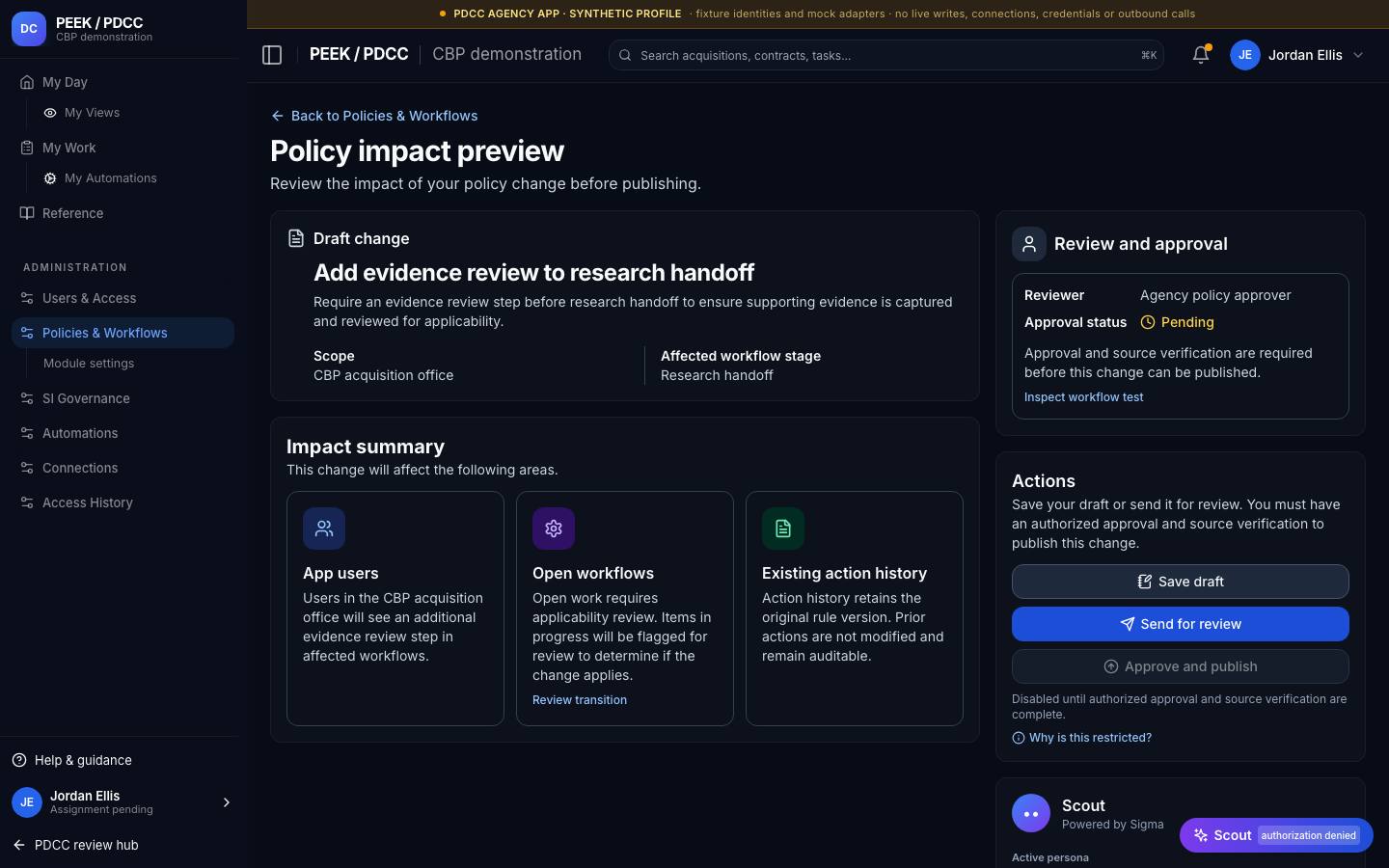1389x868 pixels.
Task: Go back to Policies & Workflows
Action: [374, 116]
